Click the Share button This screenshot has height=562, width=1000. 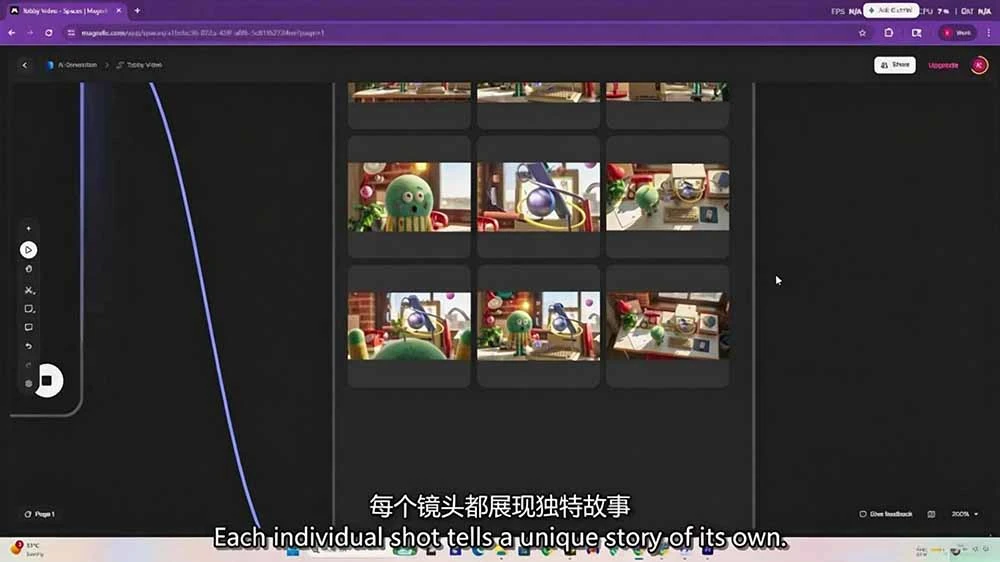pyautogui.click(x=895, y=65)
